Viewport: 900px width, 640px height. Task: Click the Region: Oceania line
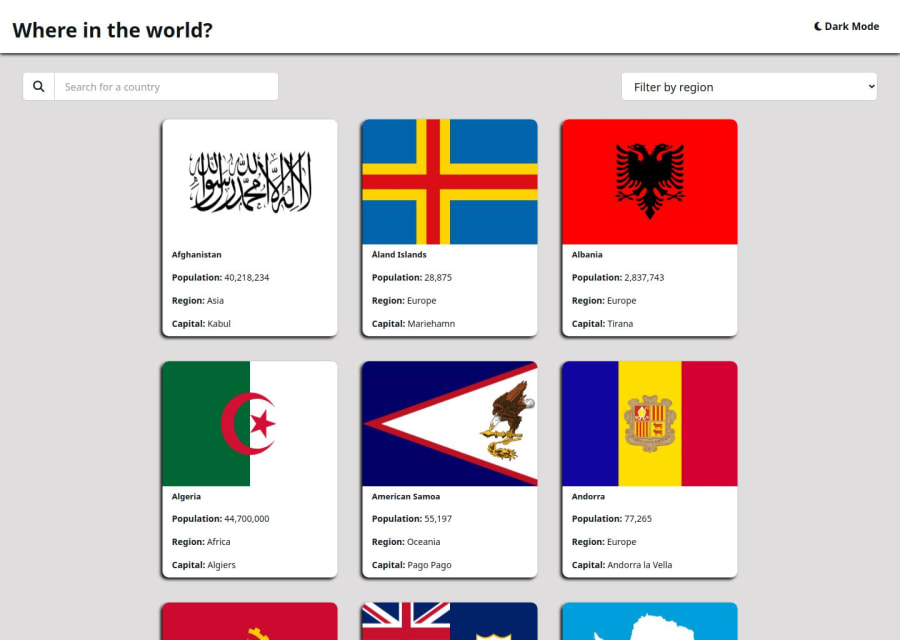[x=406, y=542]
